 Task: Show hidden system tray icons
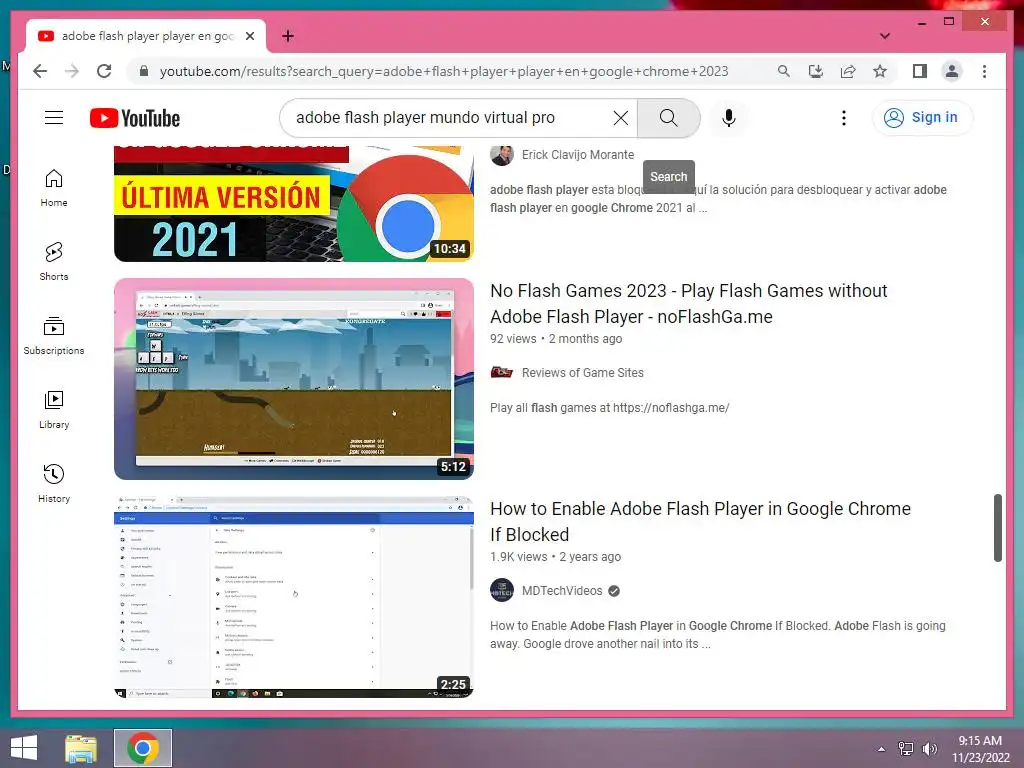tap(882, 748)
